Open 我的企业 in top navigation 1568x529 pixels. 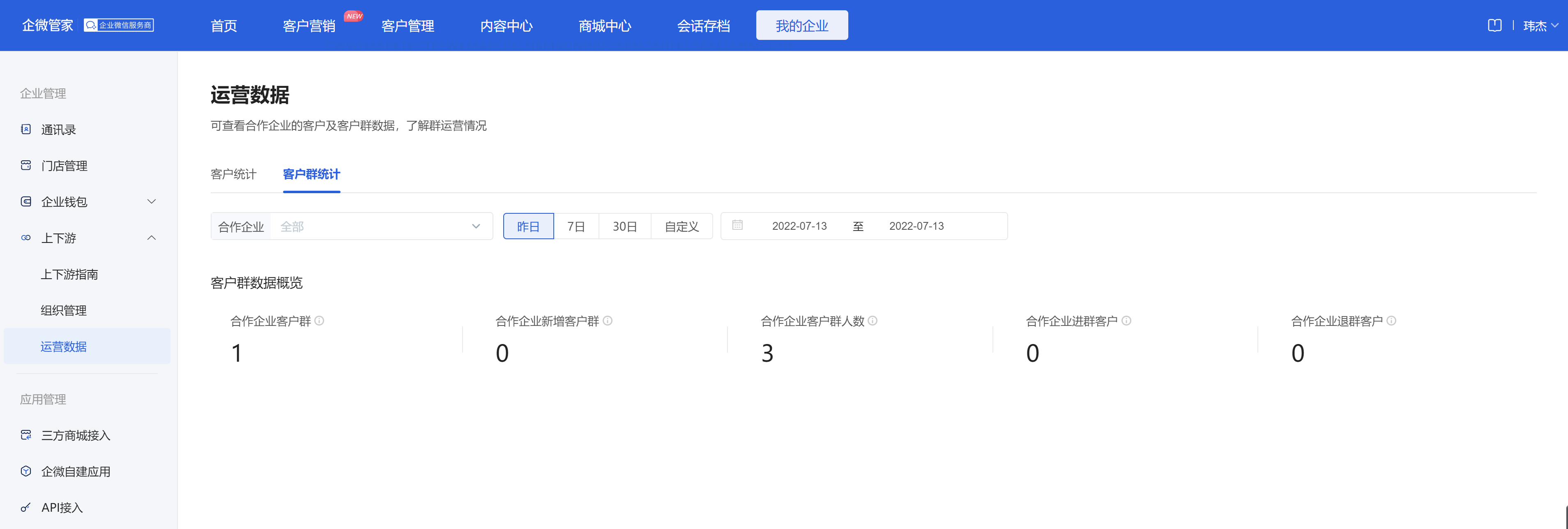tap(801, 25)
